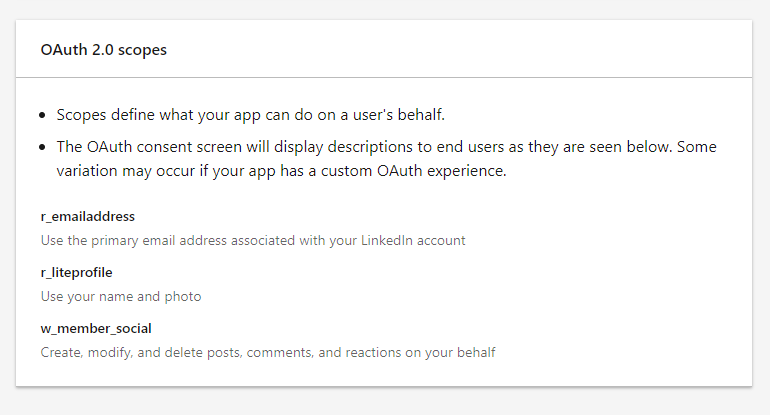Click the 'Scopes define what your app' sentence
The height and width of the screenshot is (415, 770).
point(160,115)
